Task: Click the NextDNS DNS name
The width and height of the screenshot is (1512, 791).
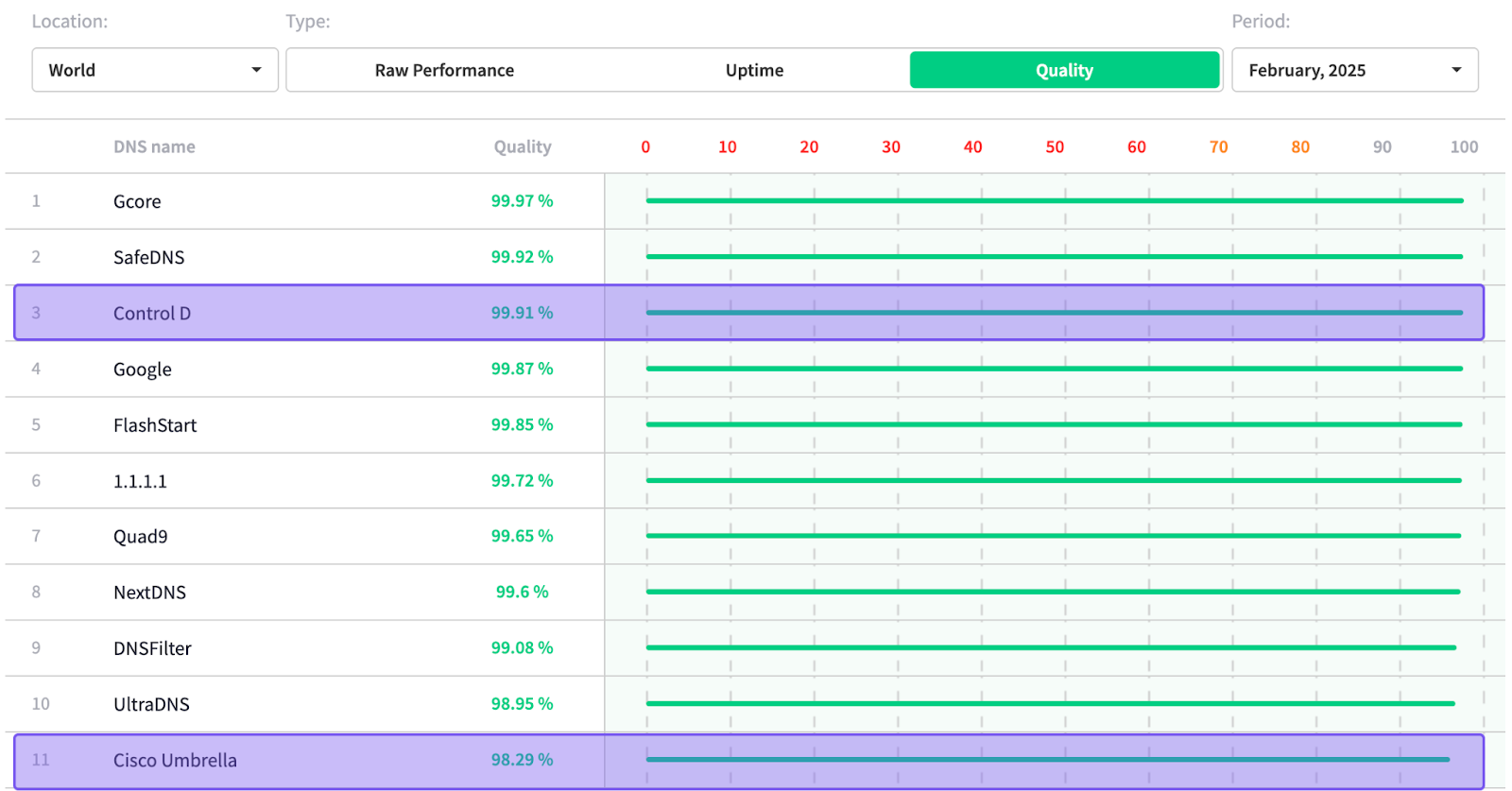Action: pos(149,593)
